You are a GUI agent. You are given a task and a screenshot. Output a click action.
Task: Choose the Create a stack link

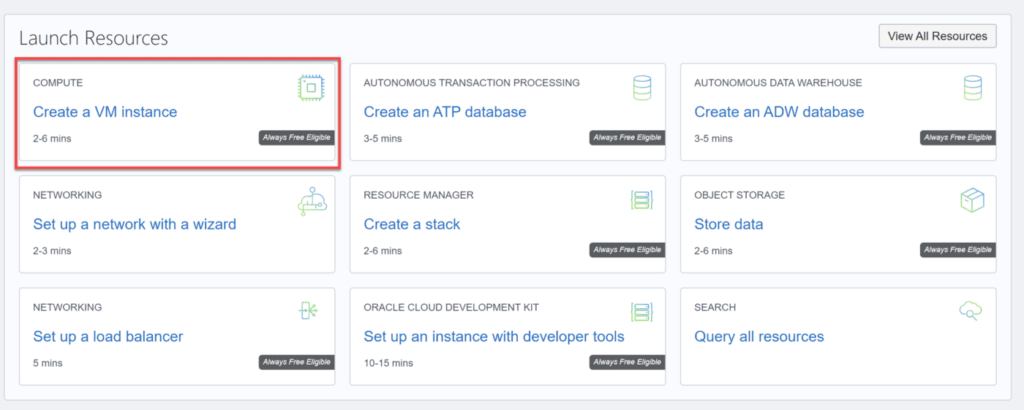click(412, 224)
